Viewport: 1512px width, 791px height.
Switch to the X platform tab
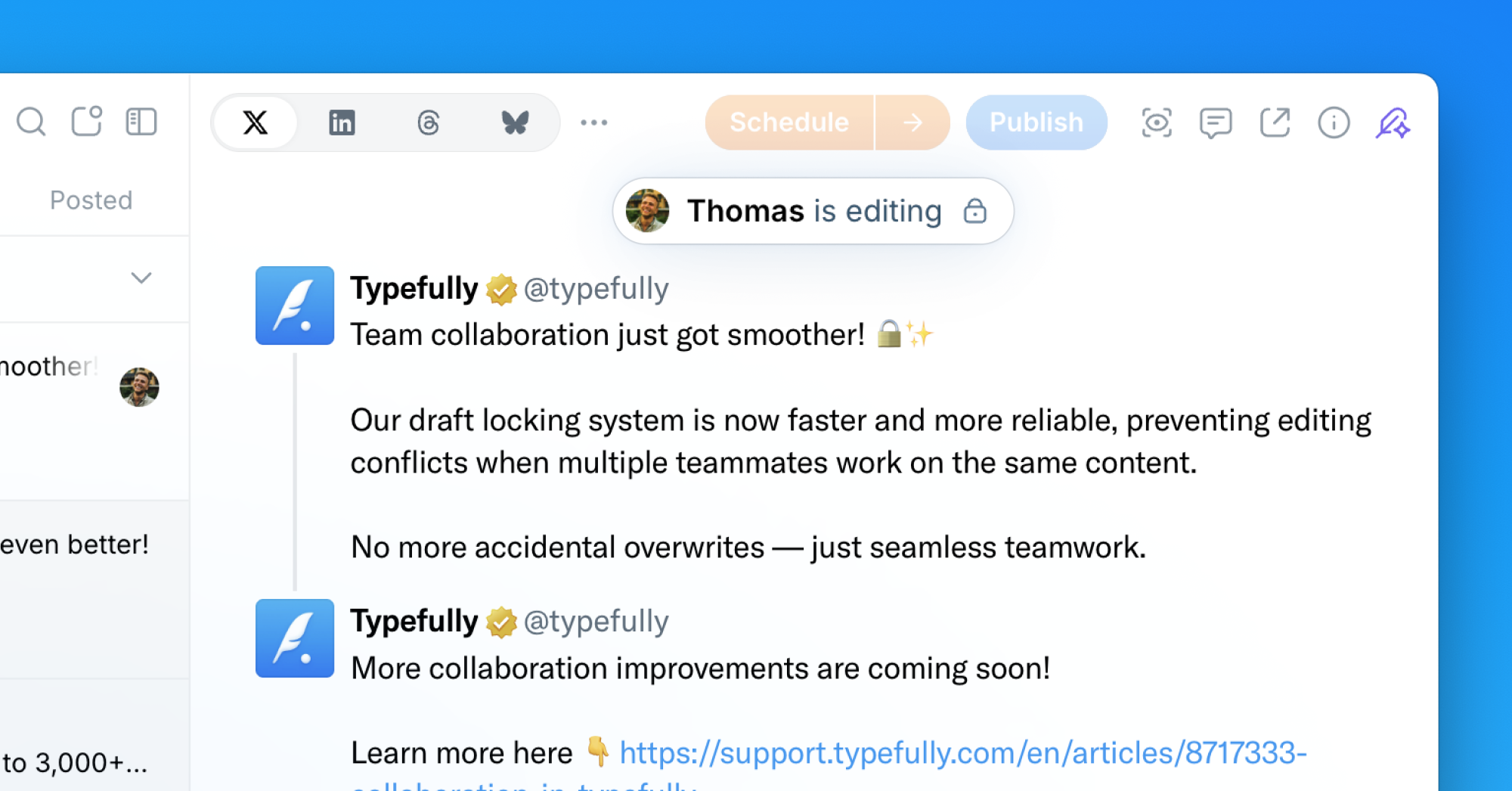tap(256, 123)
